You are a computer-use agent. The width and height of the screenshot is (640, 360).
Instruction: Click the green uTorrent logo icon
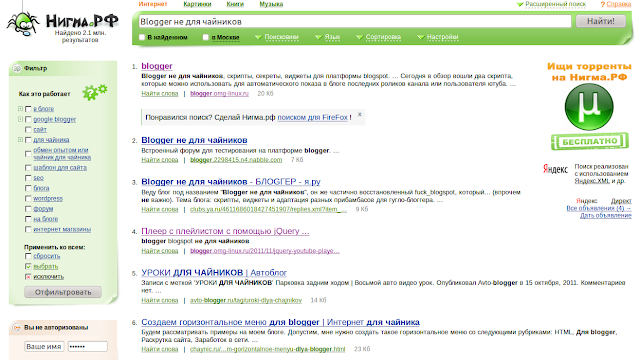589,107
